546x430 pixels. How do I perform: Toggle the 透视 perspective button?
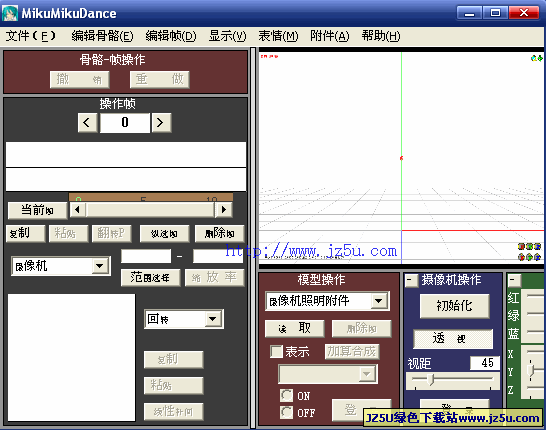pyautogui.click(x=453, y=338)
